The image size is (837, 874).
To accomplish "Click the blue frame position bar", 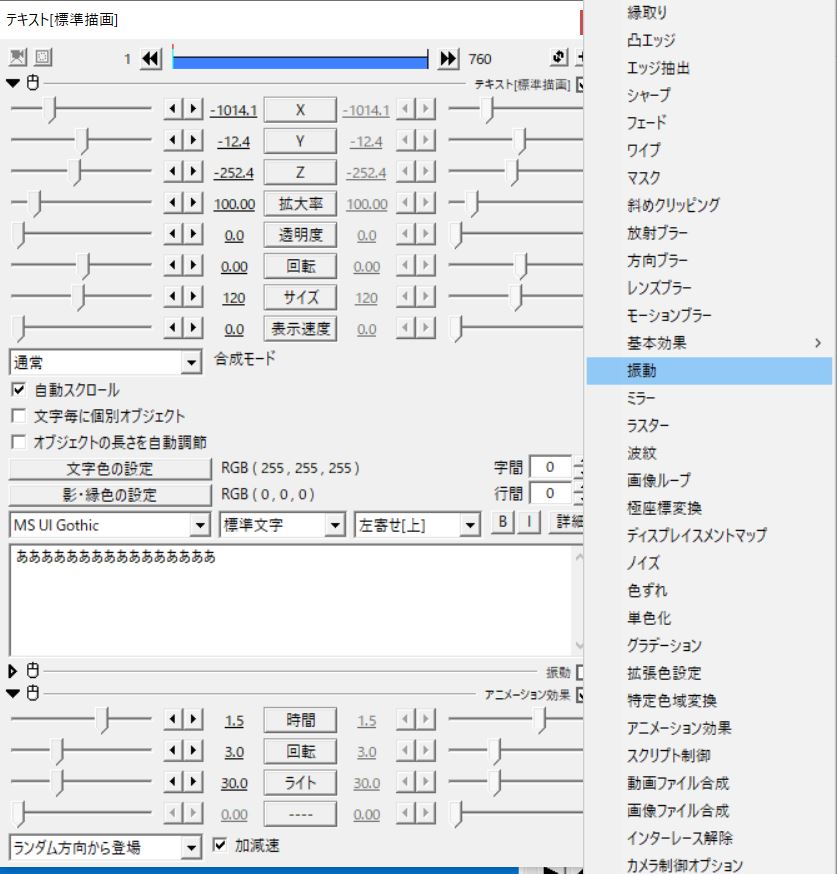I will coord(300,58).
